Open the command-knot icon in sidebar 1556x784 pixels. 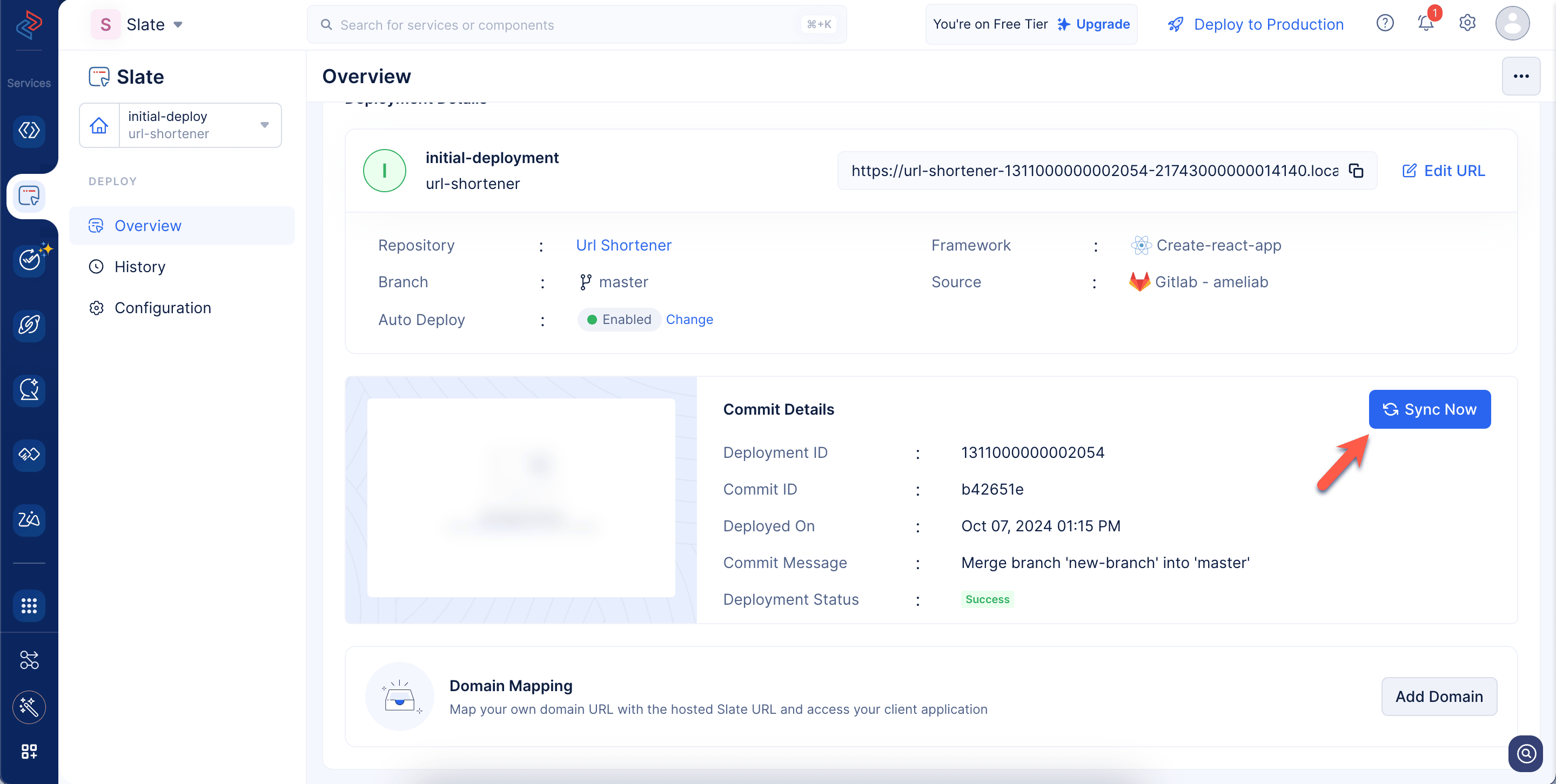click(x=29, y=660)
